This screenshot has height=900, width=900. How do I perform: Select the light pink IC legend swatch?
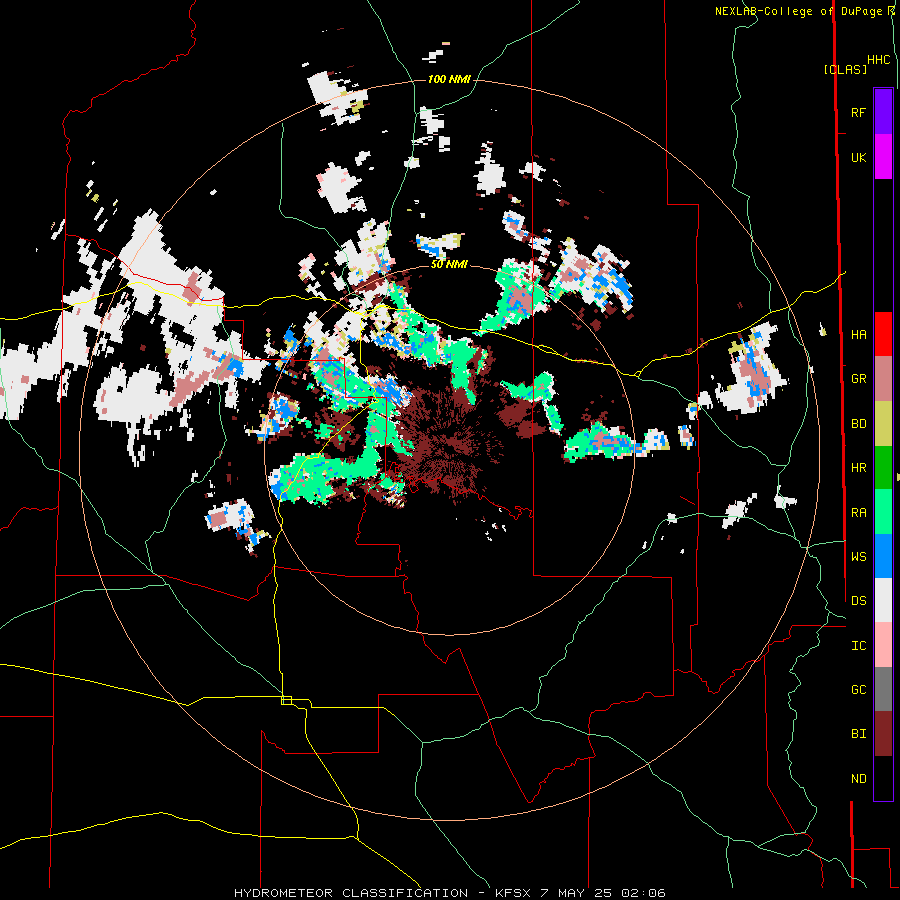[x=883, y=645]
